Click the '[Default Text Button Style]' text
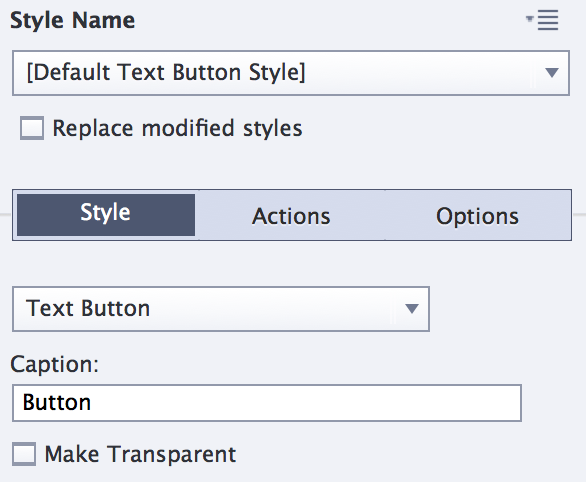Screen dimensions: 586x482 point(166,72)
